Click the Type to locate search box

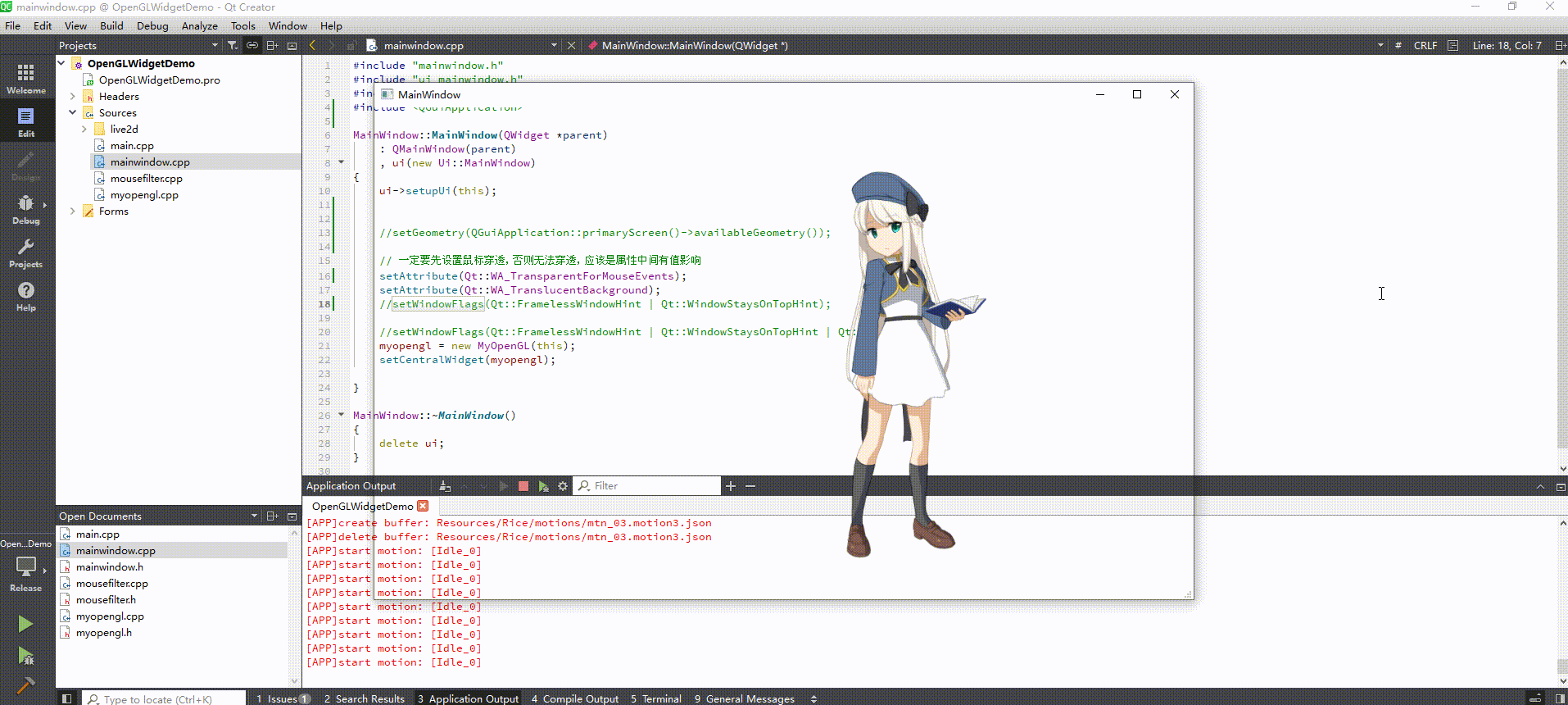(165, 698)
